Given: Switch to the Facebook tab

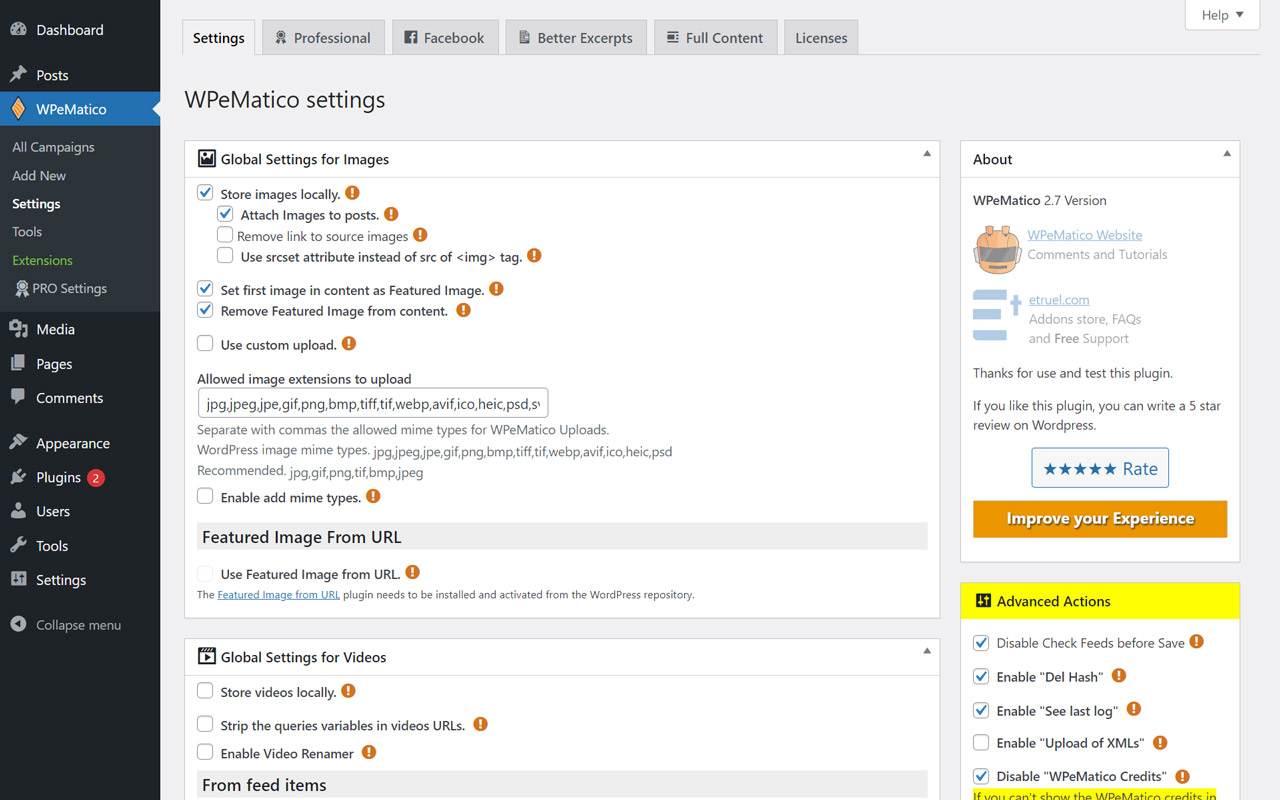Looking at the screenshot, I should click(444, 37).
